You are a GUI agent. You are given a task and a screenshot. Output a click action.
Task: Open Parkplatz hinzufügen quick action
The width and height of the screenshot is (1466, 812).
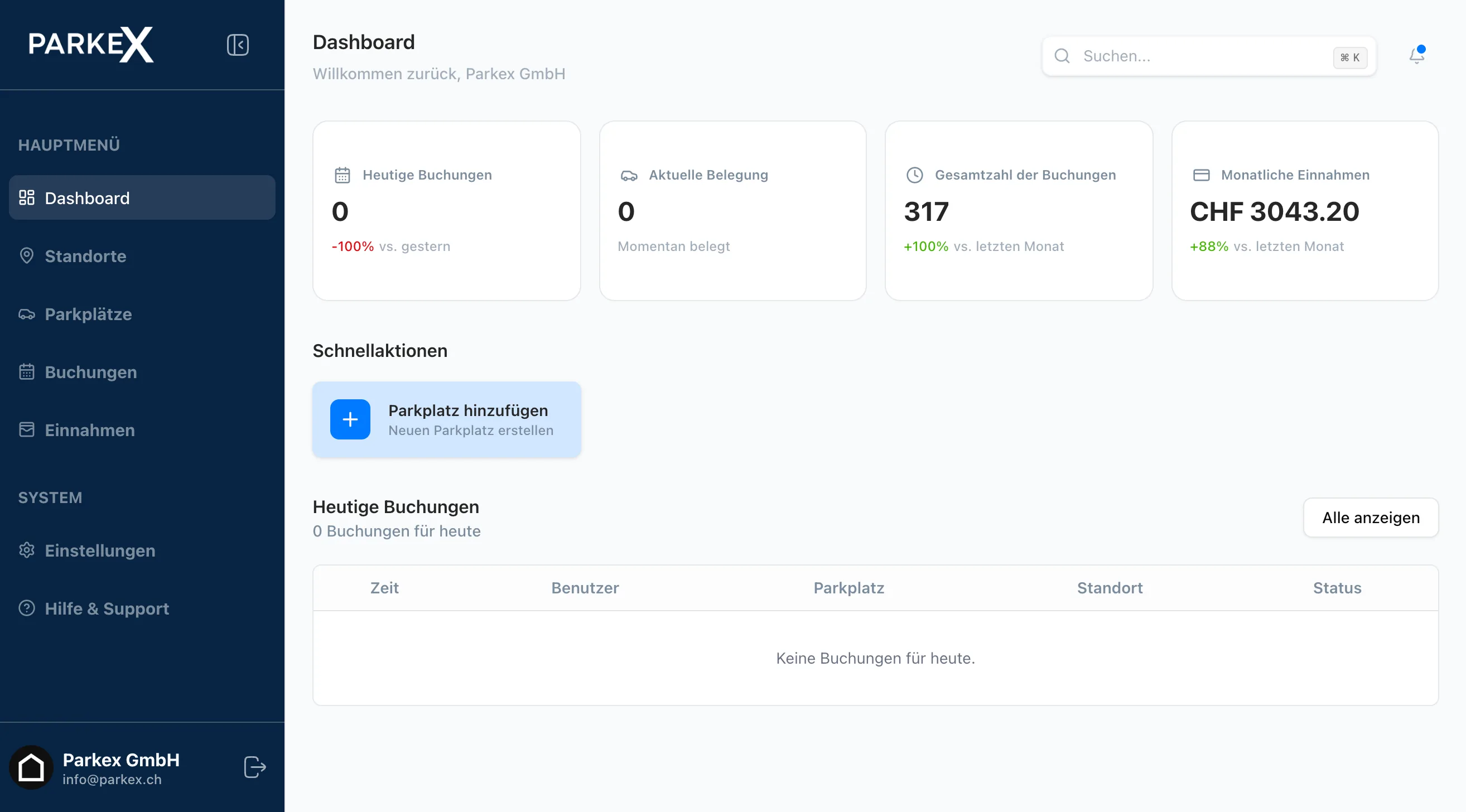click(446, 419)
